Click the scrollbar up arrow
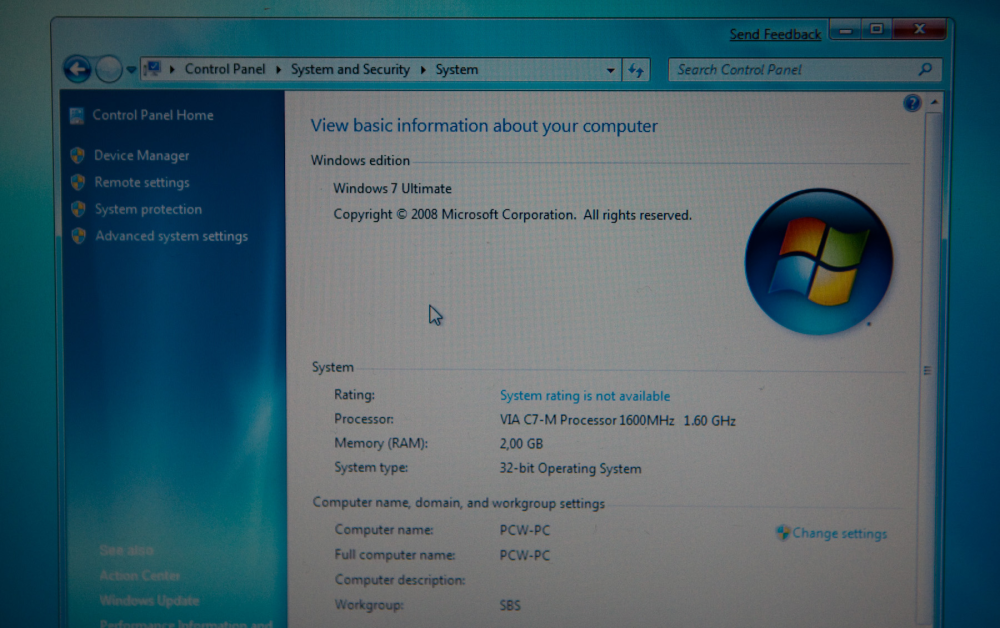The height and width of the screenshot is (628, 1000). 934,102
